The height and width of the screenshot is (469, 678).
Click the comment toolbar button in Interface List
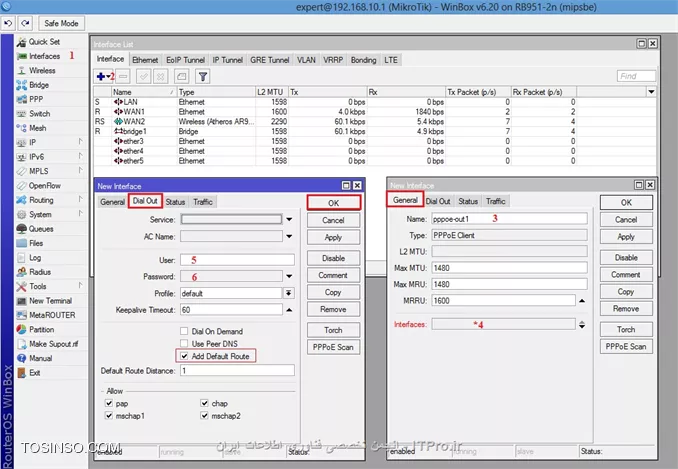182,77
